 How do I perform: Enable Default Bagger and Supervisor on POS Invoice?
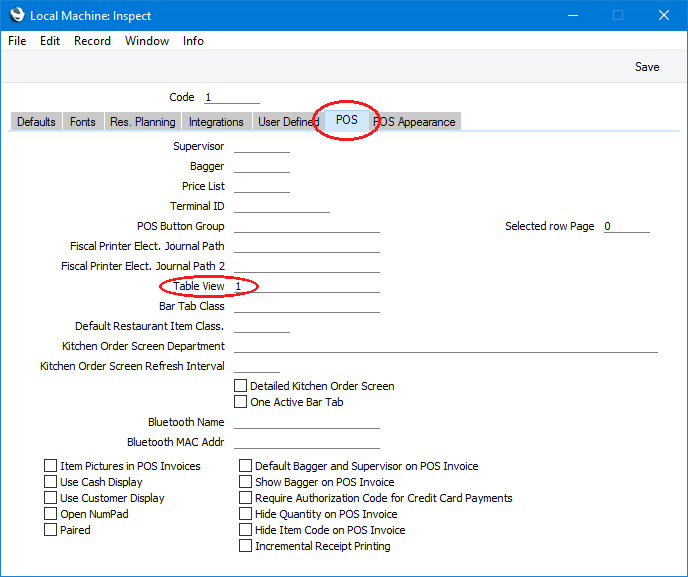pos(245,466)
